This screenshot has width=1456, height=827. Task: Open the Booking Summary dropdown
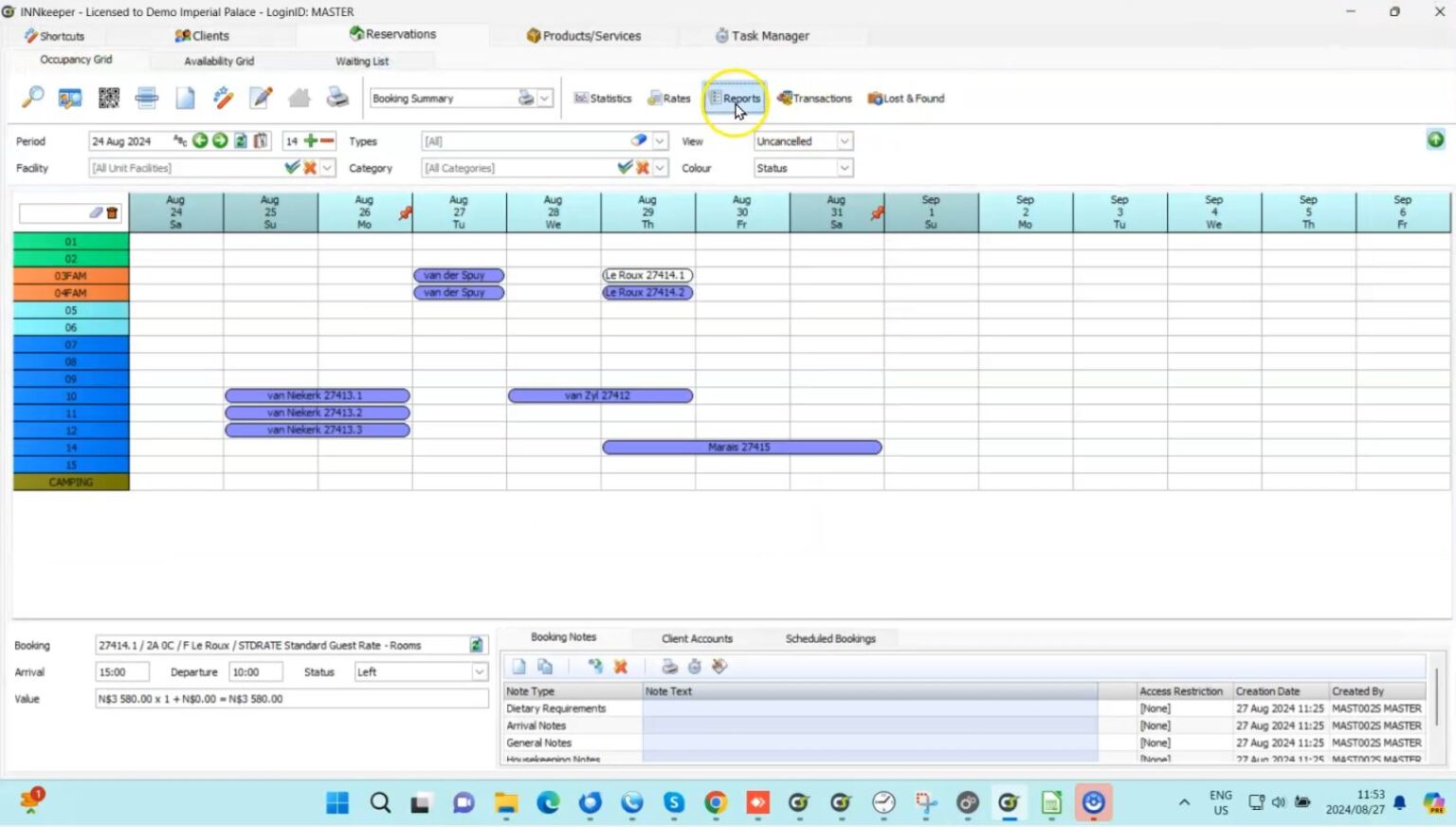coord(544,98)
